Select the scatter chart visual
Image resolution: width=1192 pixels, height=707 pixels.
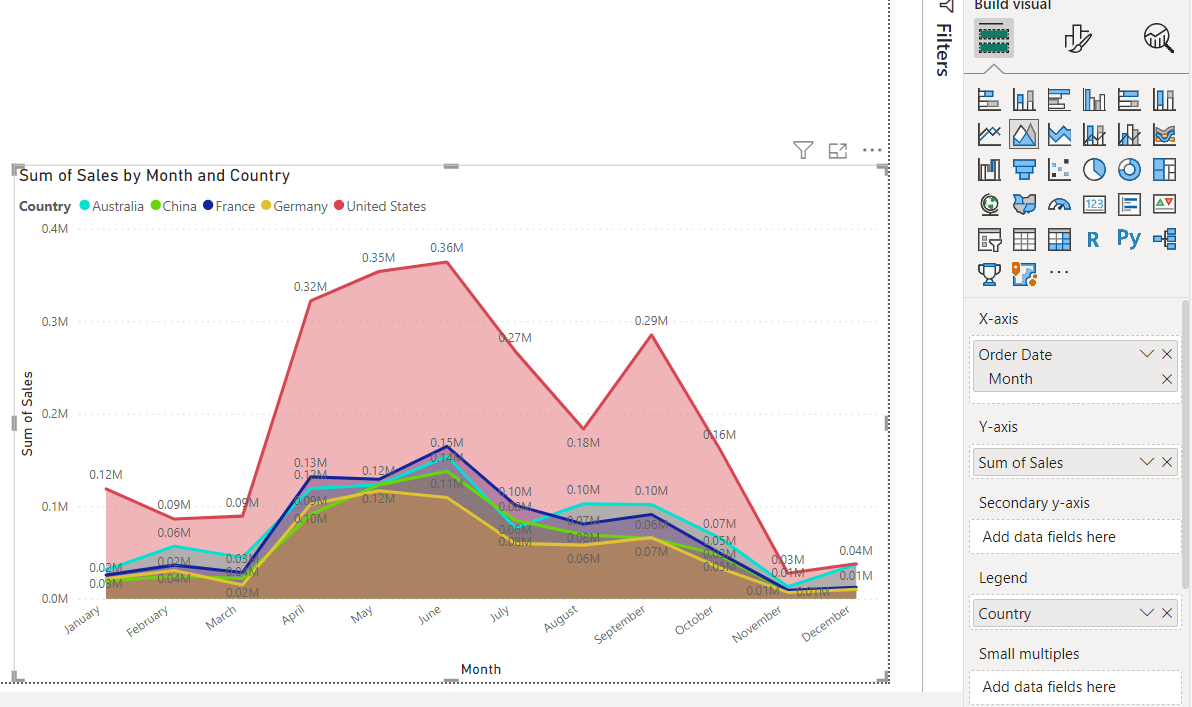pos(1059,169)
